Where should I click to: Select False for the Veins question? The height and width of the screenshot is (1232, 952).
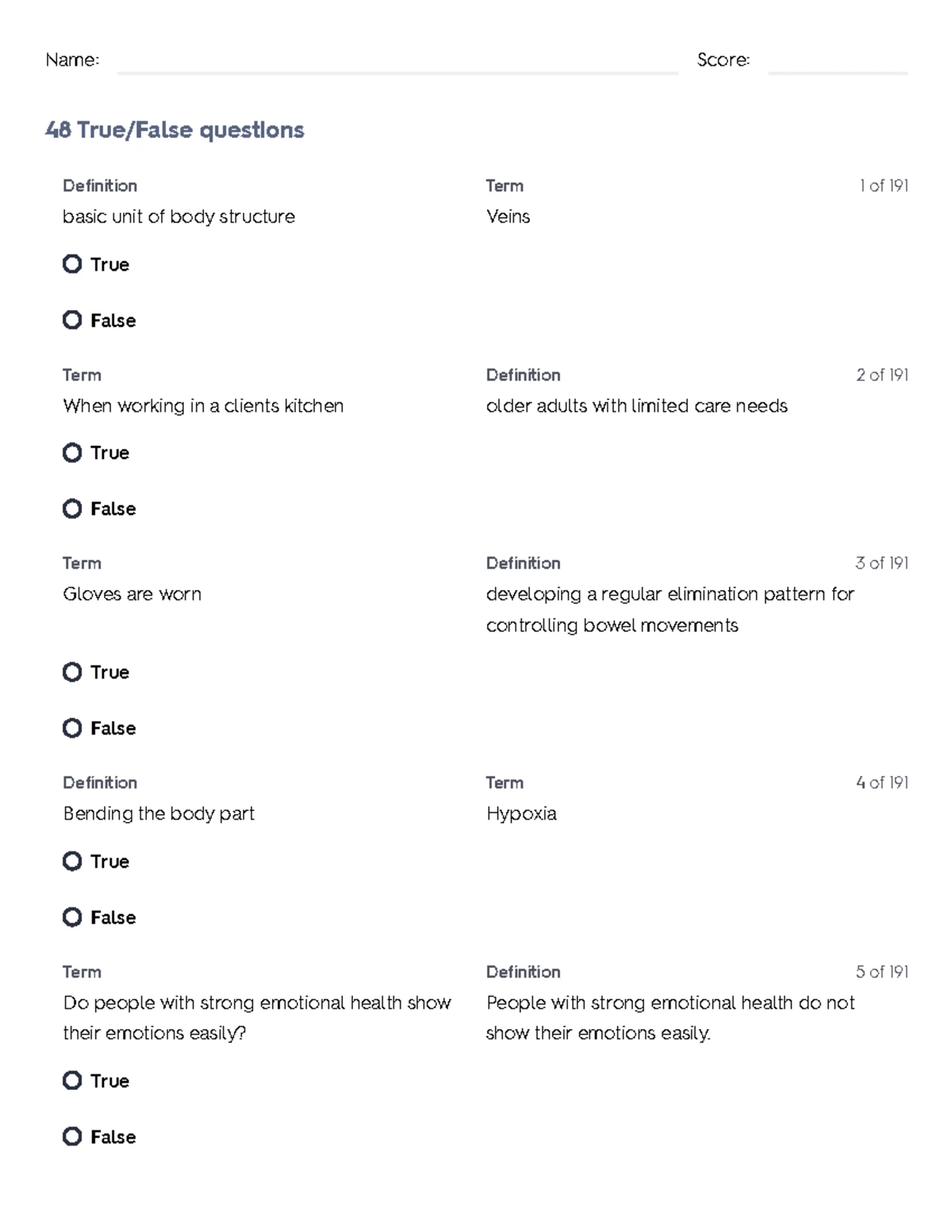[x=72, y=320]
